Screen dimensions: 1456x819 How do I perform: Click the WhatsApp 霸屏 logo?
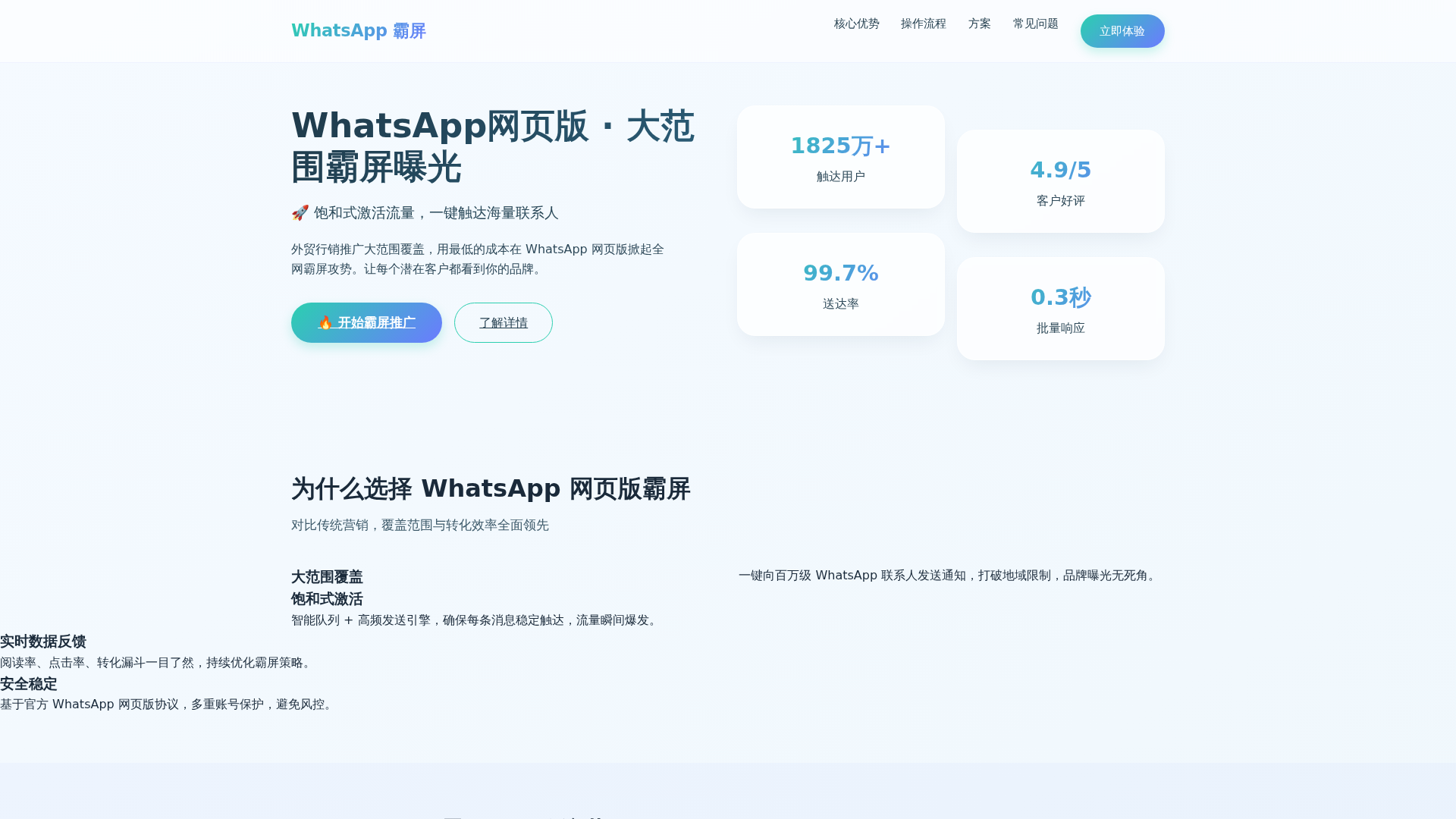tap(359, 31)
